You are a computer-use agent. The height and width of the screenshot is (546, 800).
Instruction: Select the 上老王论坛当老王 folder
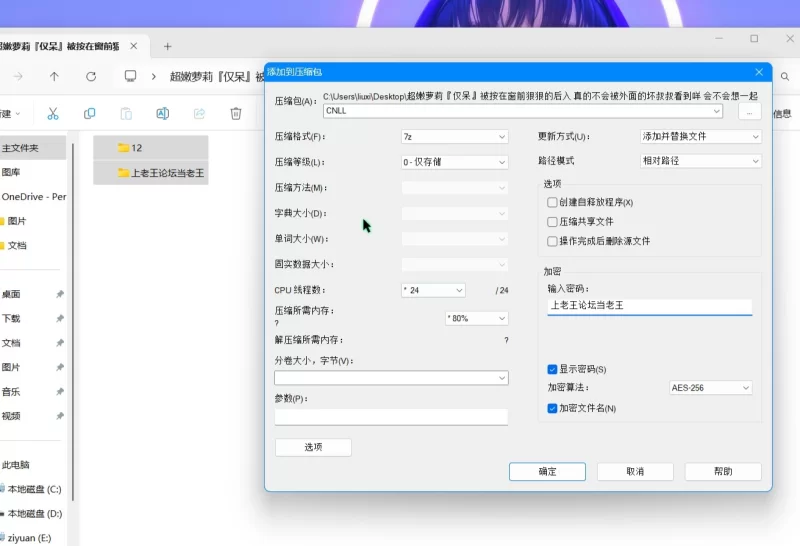[x=151, y=173]
